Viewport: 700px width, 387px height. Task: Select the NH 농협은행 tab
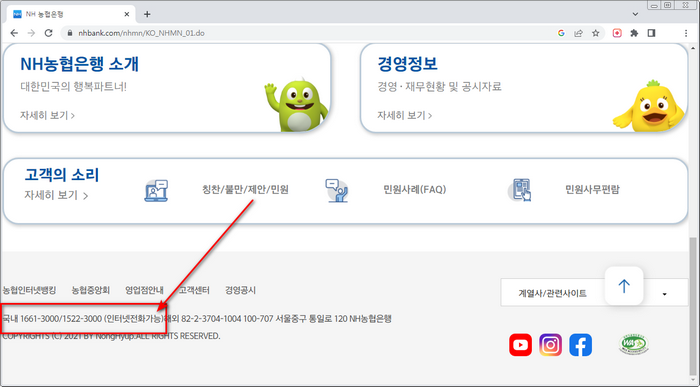tap(71, 14)
